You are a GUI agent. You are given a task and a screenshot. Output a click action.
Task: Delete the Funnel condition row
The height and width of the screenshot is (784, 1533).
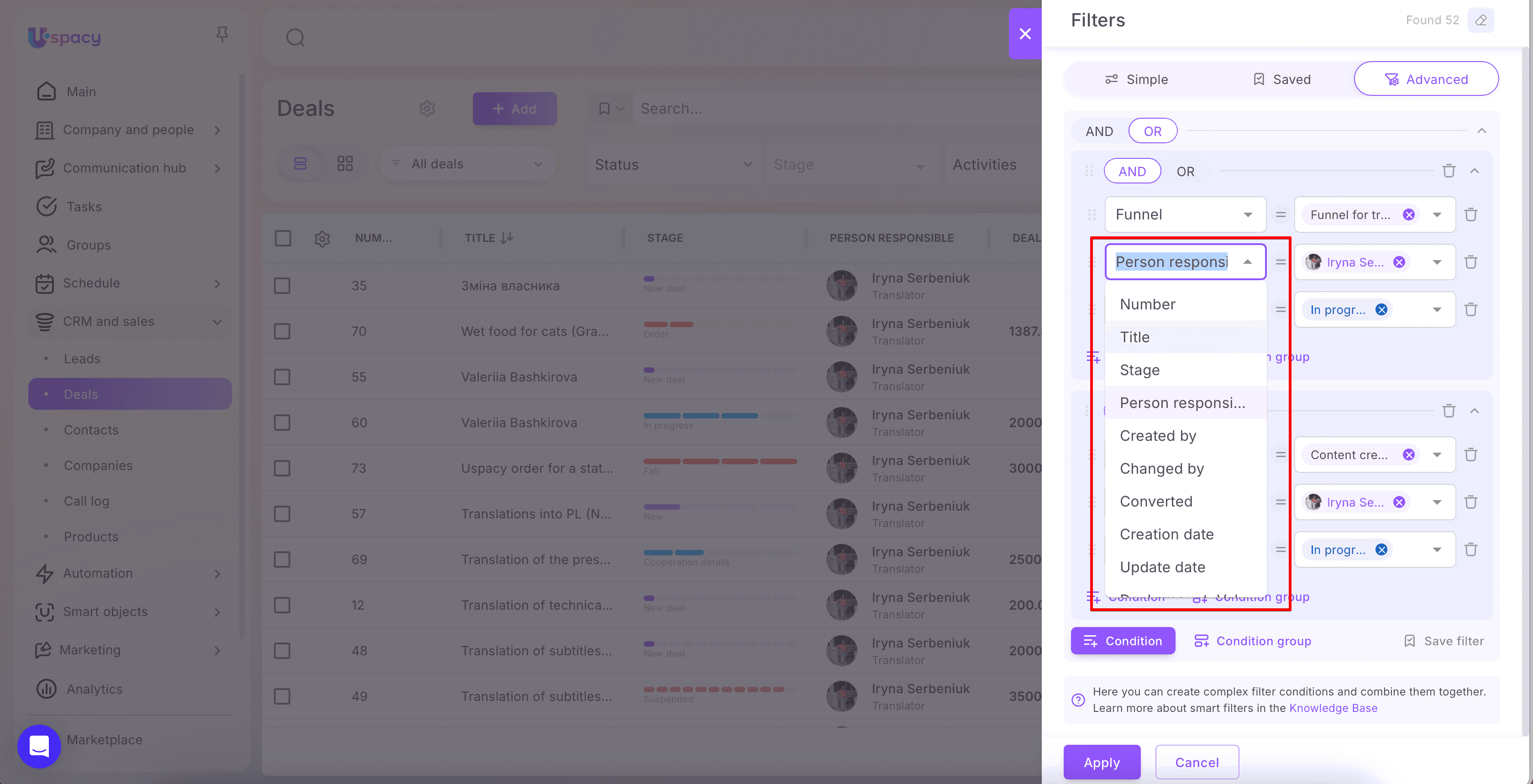click(x=1470, y=215)
